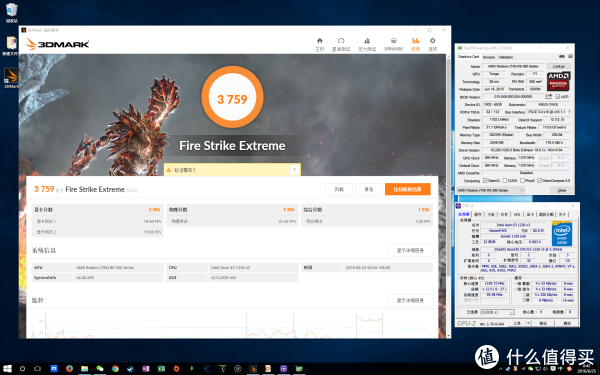600x375 pixels.
Task: Click the Intel Xeon logo in CPU-Z
Action: click(x=562, y=234)
